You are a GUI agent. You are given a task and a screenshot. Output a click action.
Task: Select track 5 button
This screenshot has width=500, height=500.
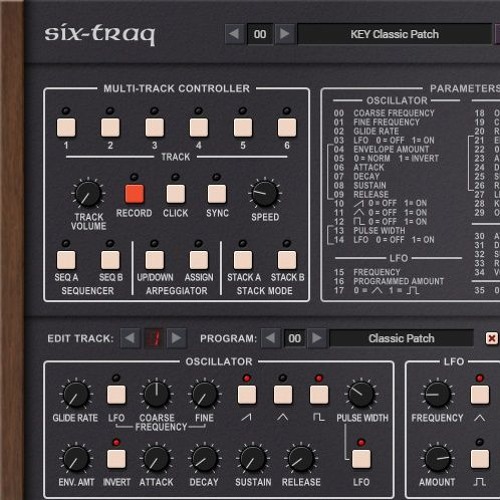pos(243,127)
